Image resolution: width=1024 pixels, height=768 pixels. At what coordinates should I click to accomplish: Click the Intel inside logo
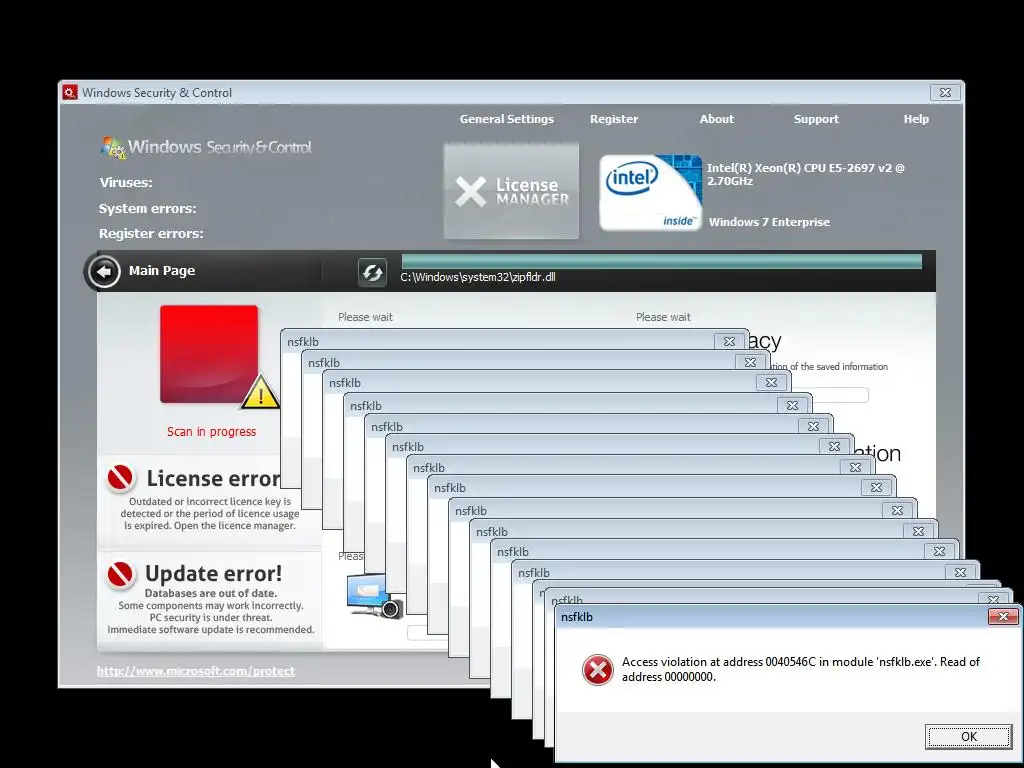pos(650,193)
